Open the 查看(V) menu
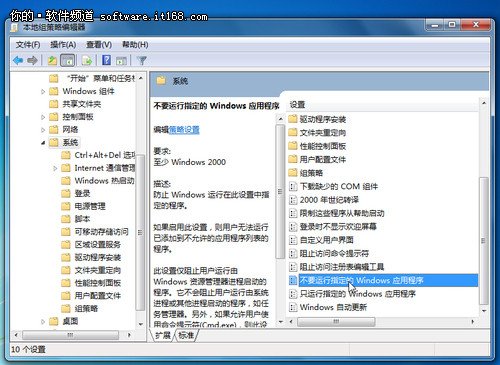Viewport: 500px width, 365px height. (x=99, y=44)
